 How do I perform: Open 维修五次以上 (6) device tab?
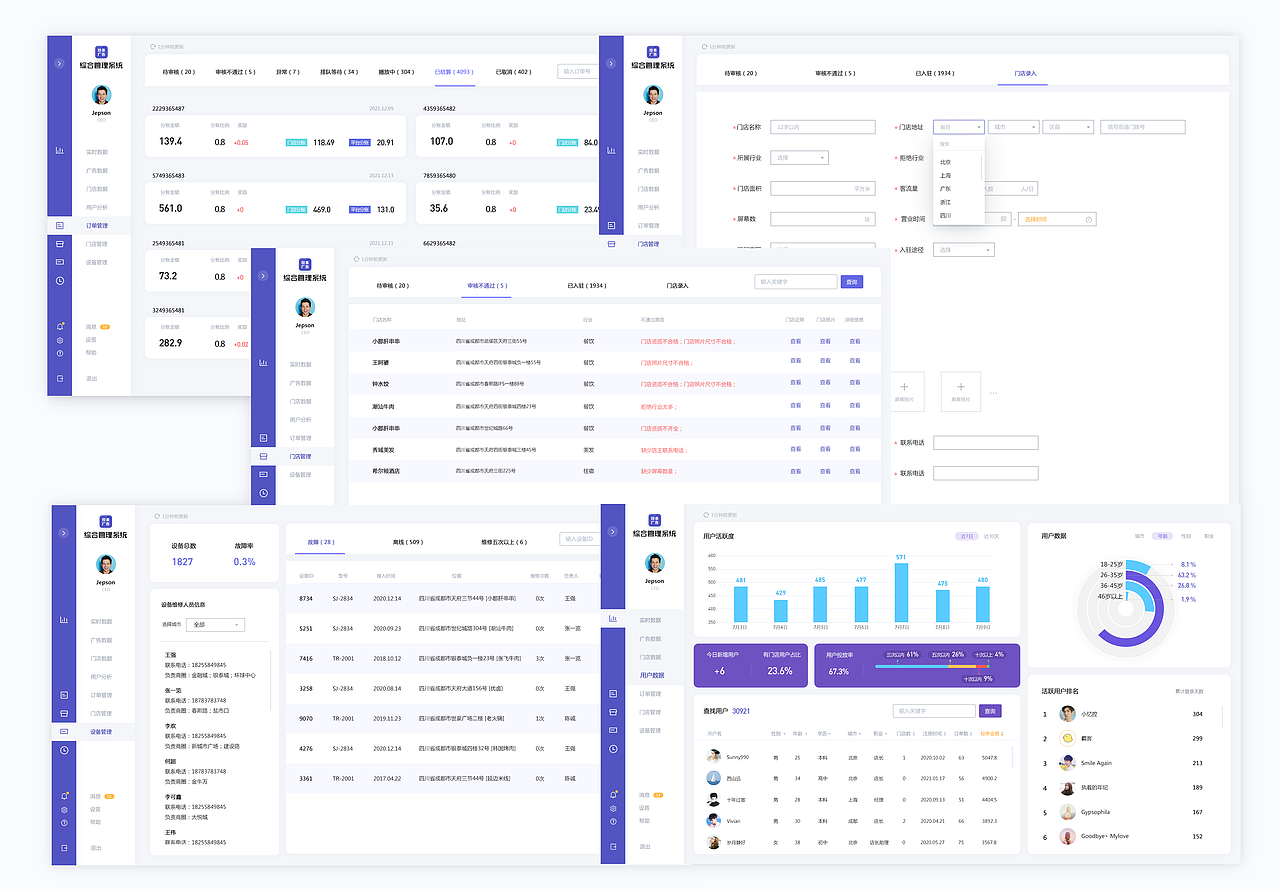[x=504, y=541]
